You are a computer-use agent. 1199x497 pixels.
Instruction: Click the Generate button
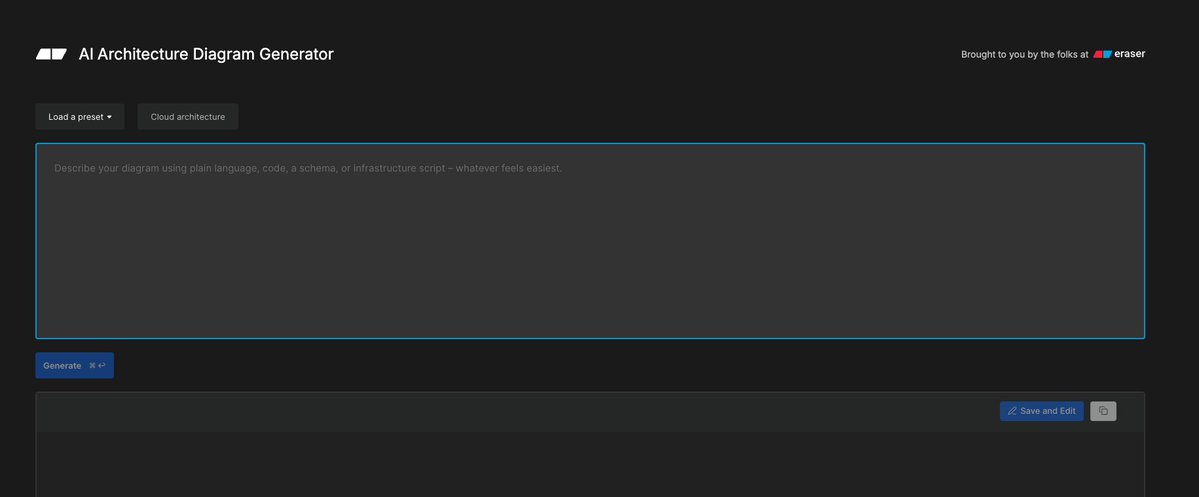pyautogui.click(x=74, y=365)
